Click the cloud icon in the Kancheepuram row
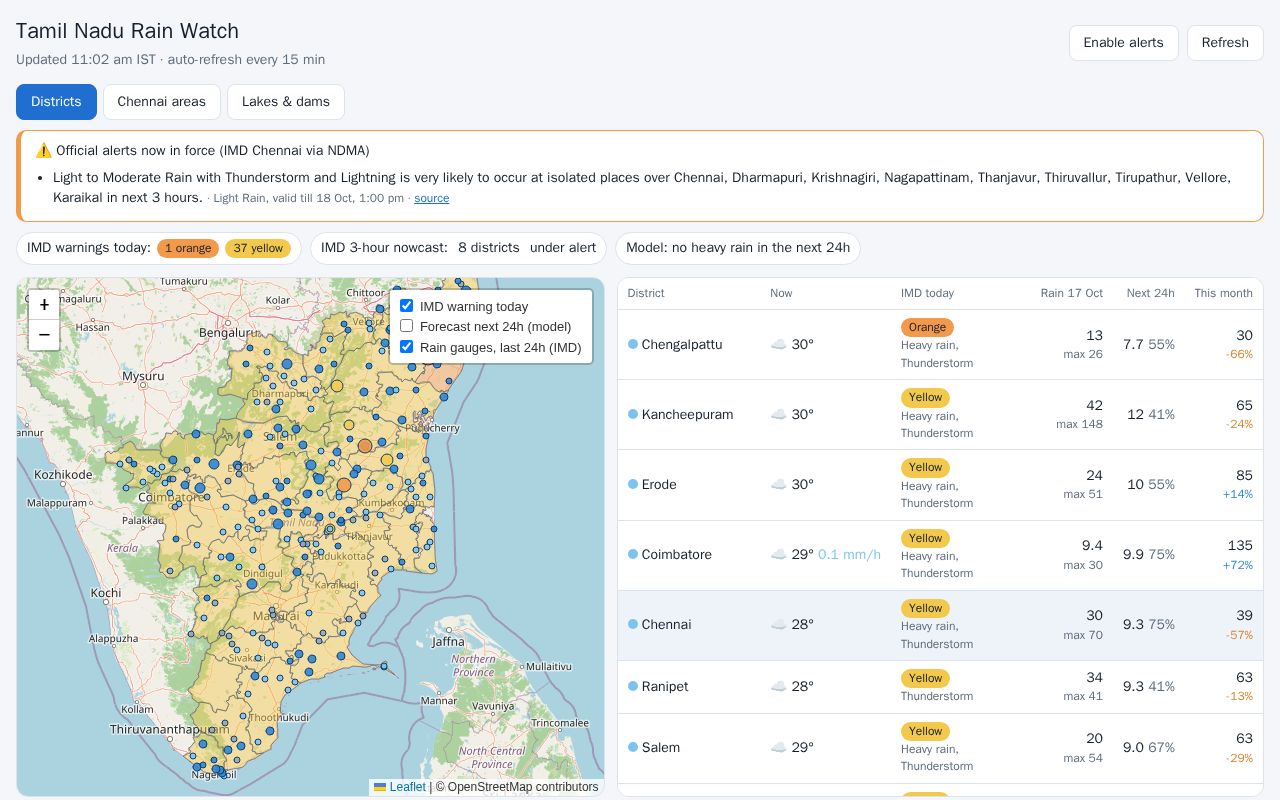 pos(778,415)
